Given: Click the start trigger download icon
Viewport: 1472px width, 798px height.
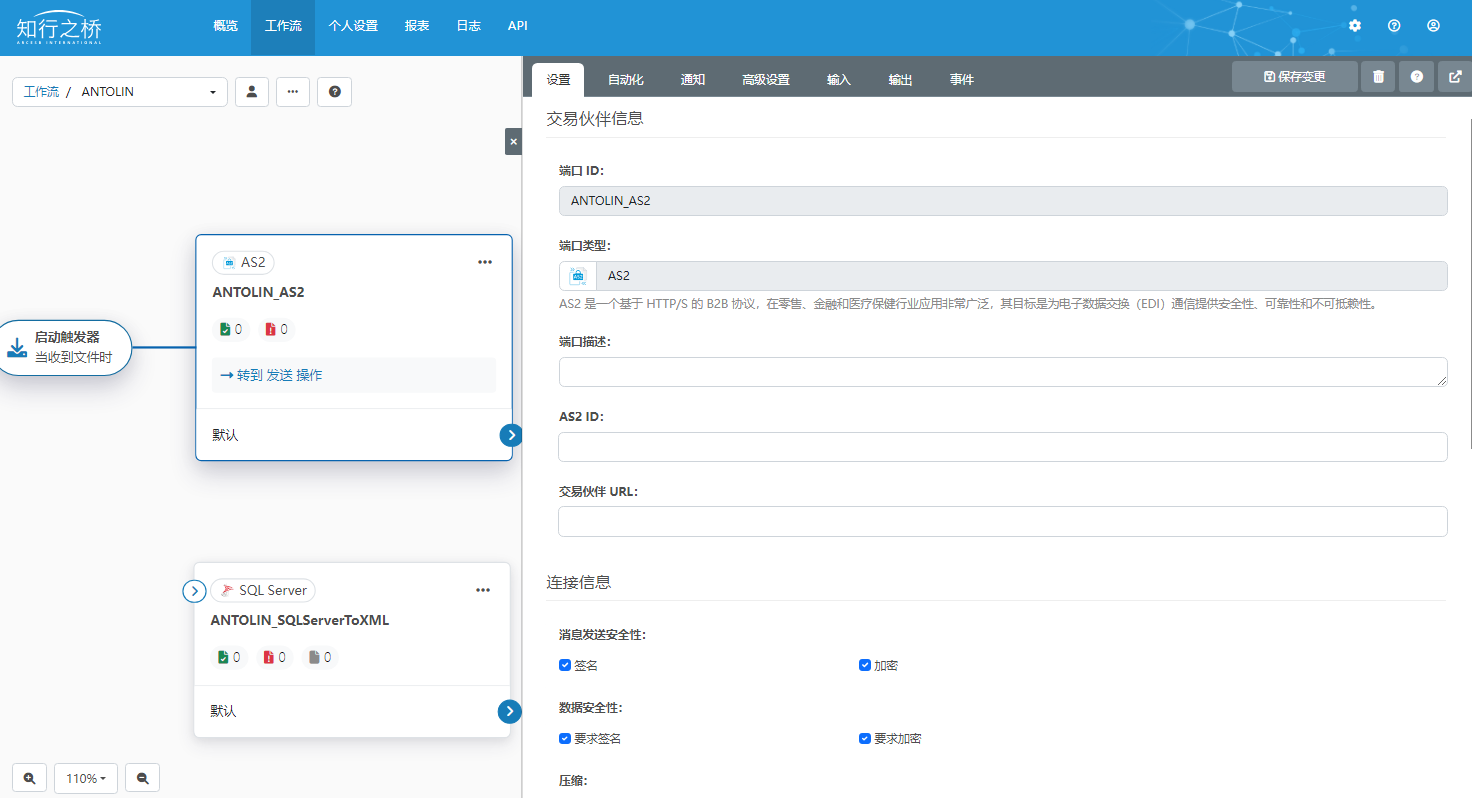Looking at the screenshot, I should (x=17, y=348).
